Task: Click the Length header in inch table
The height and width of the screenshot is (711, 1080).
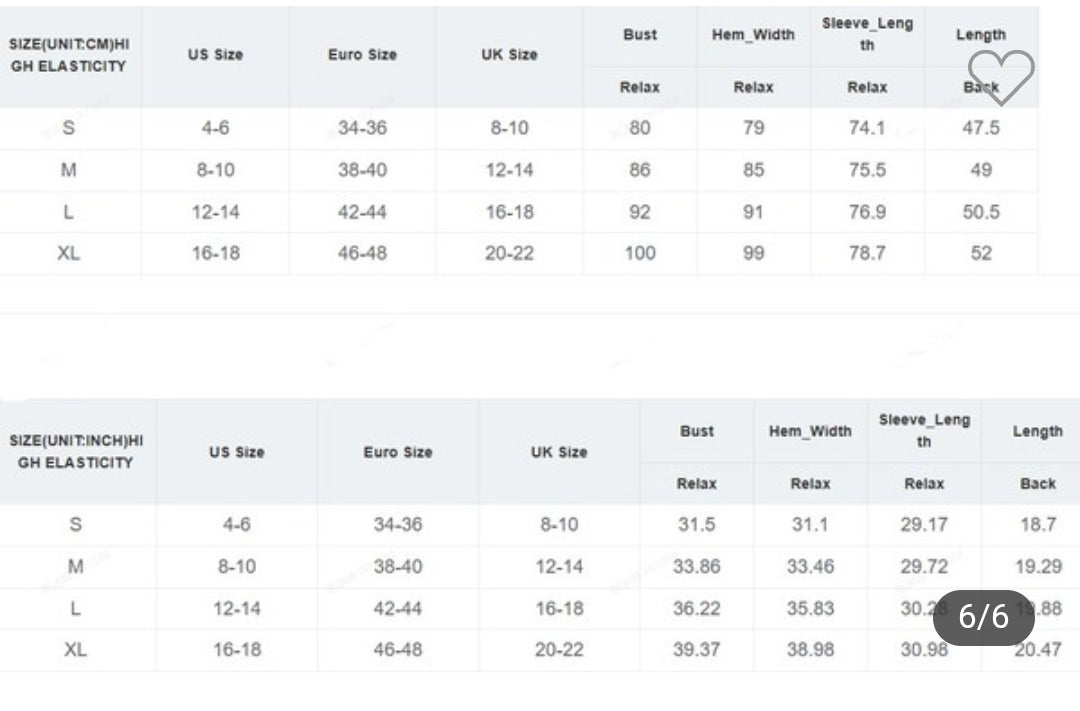Action: click(x=1037, y=431)
